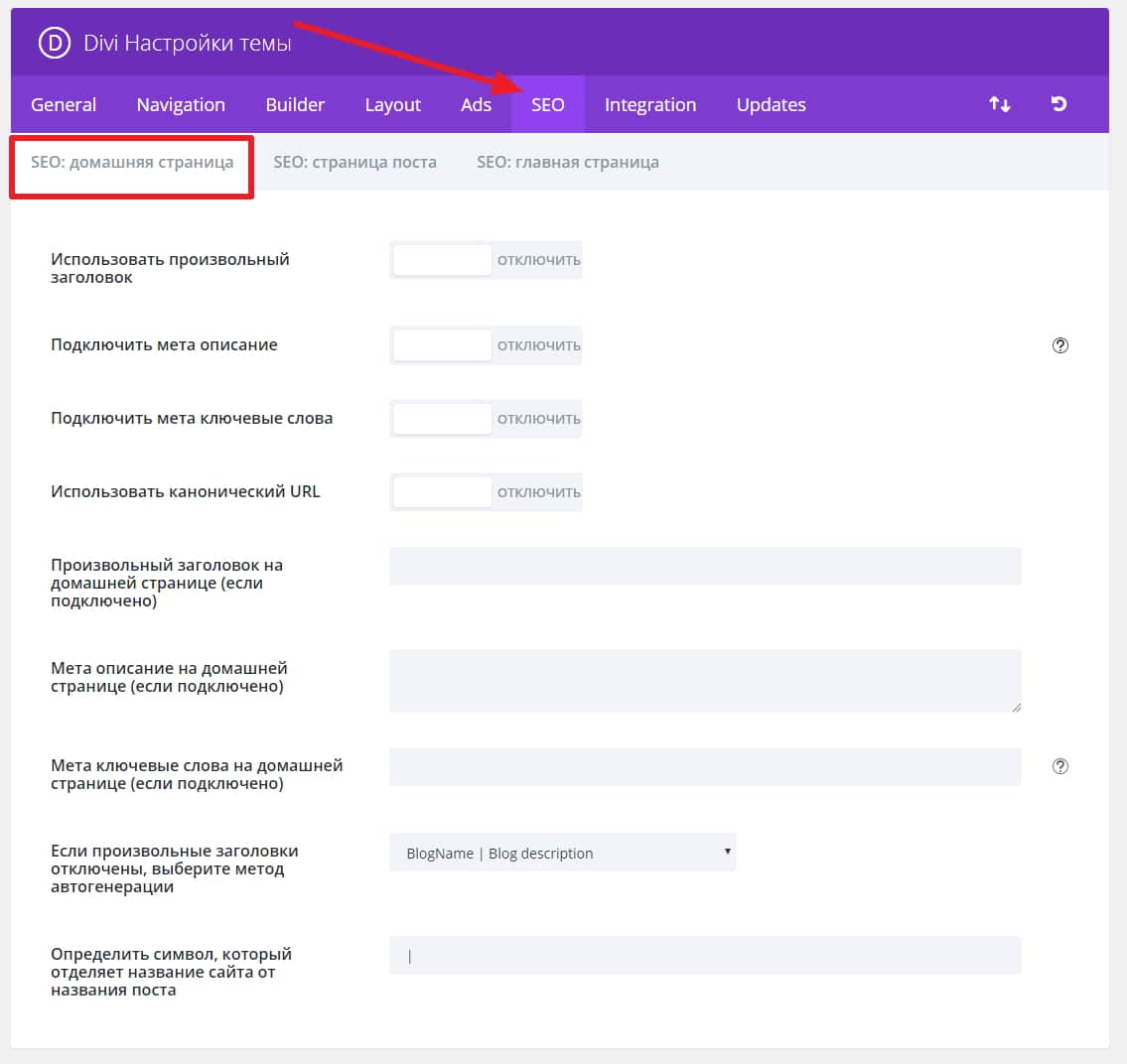Open the General settings tab

click(64, 105)
